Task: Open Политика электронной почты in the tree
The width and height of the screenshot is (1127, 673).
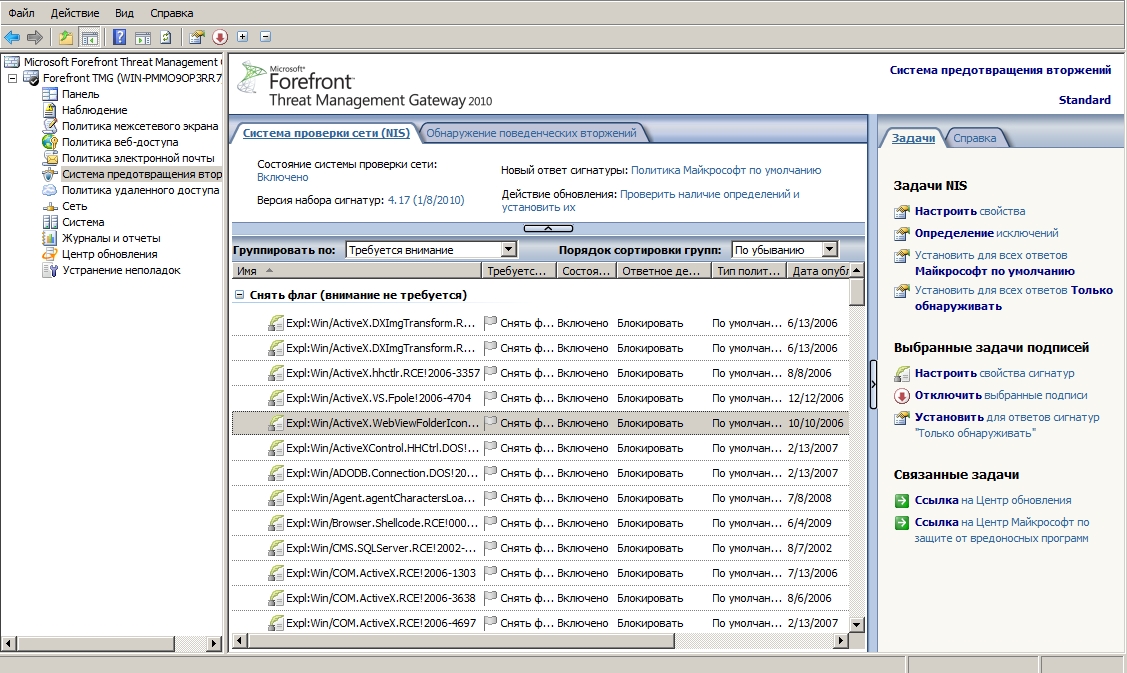Action: pos(138,157)
